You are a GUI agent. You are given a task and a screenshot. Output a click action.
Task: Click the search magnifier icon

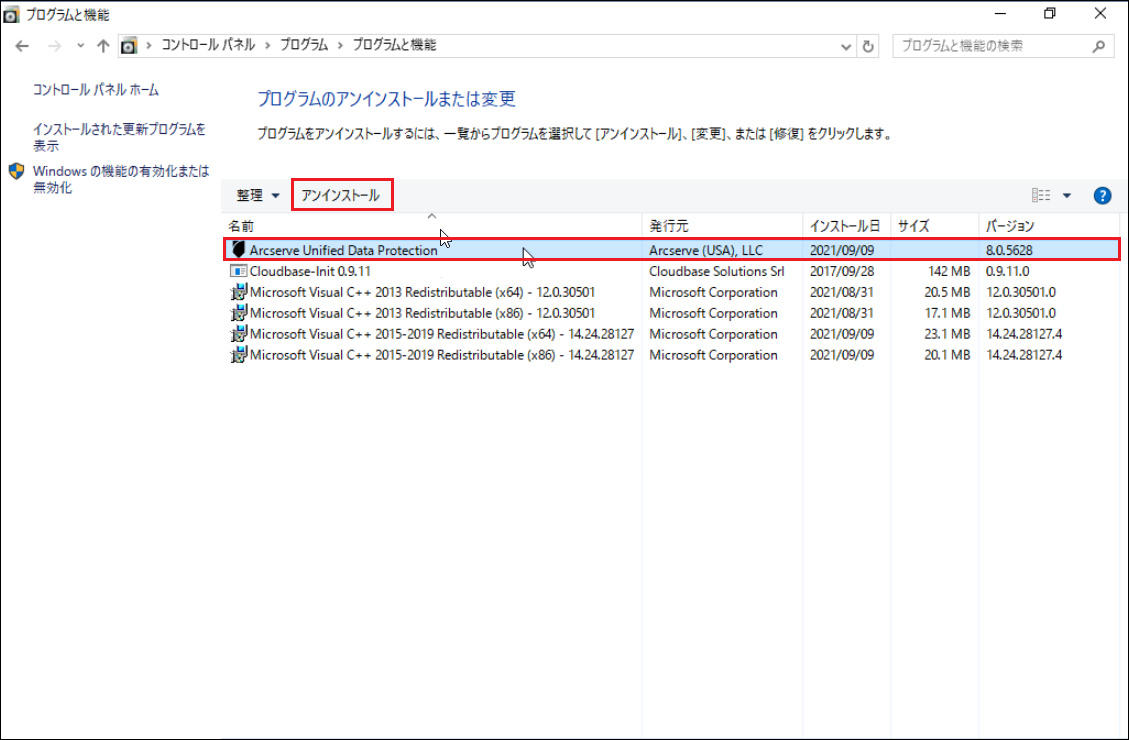tap(1098, 47)
